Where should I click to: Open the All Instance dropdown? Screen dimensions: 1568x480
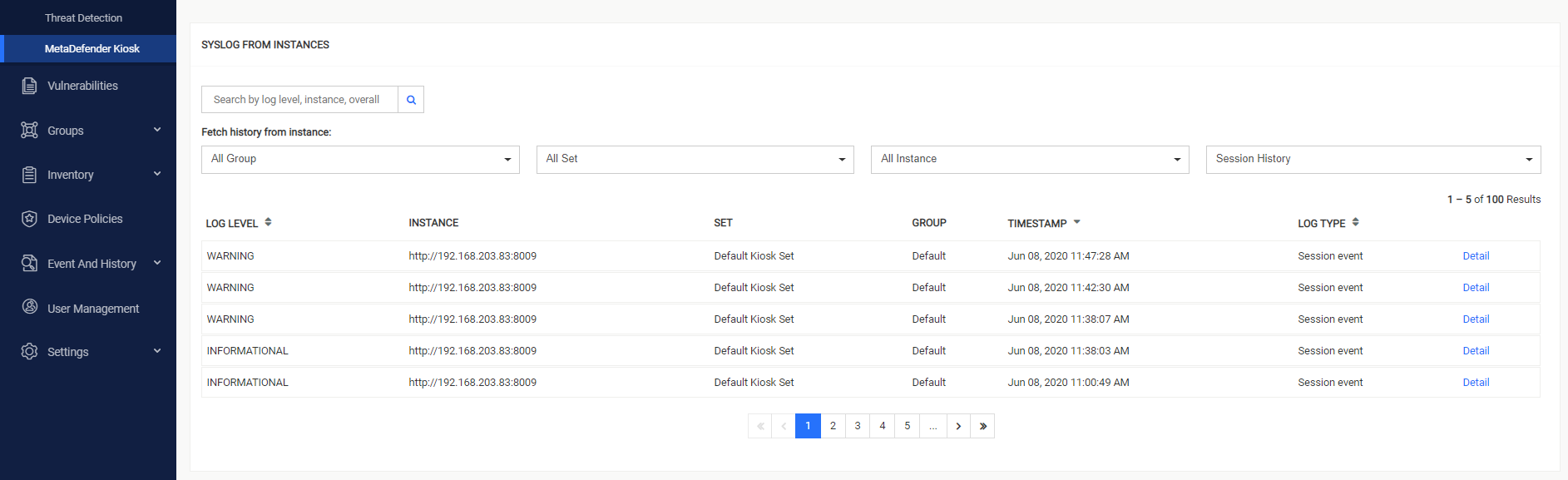point(1030,160)
